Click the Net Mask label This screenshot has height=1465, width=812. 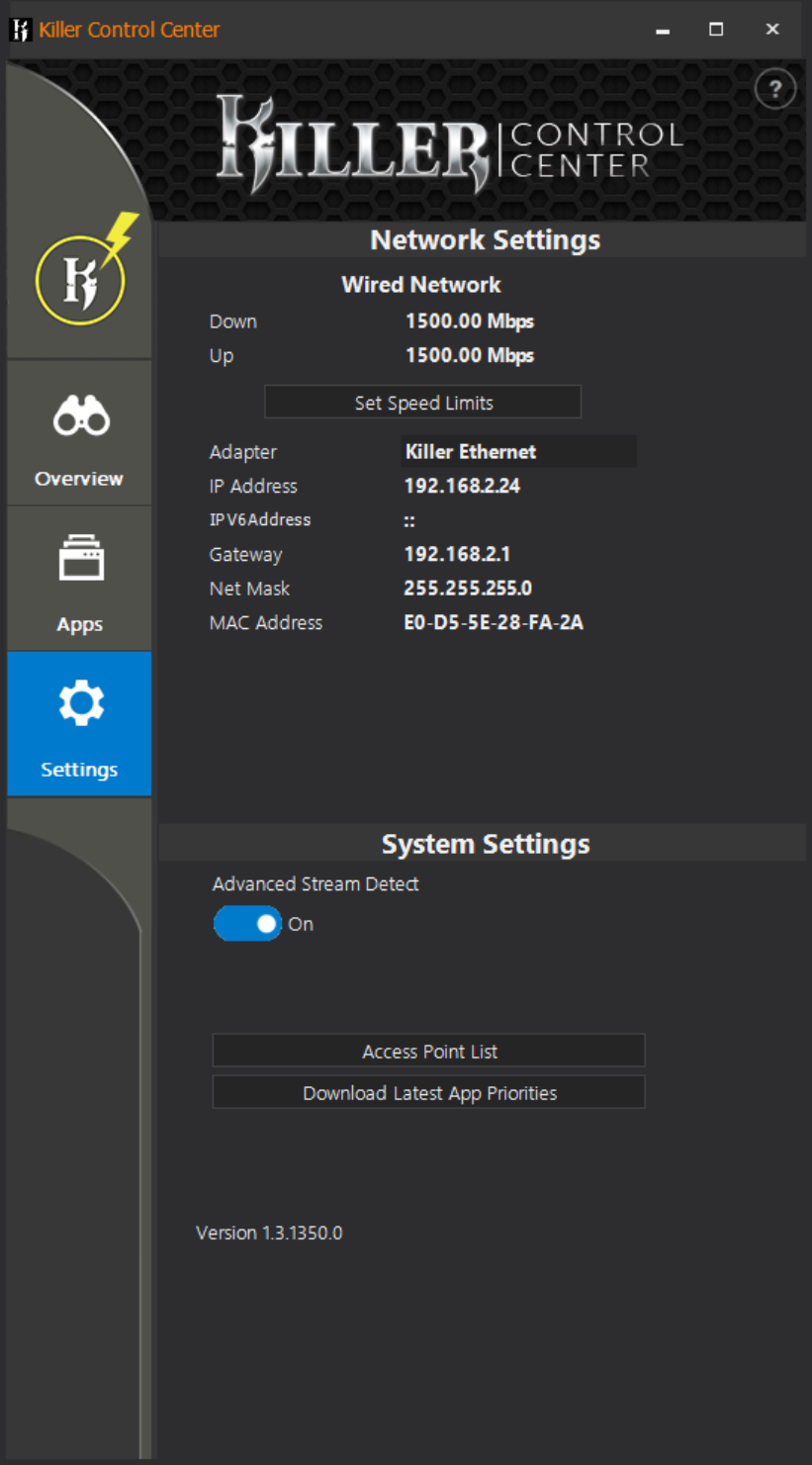pos(249,589)
